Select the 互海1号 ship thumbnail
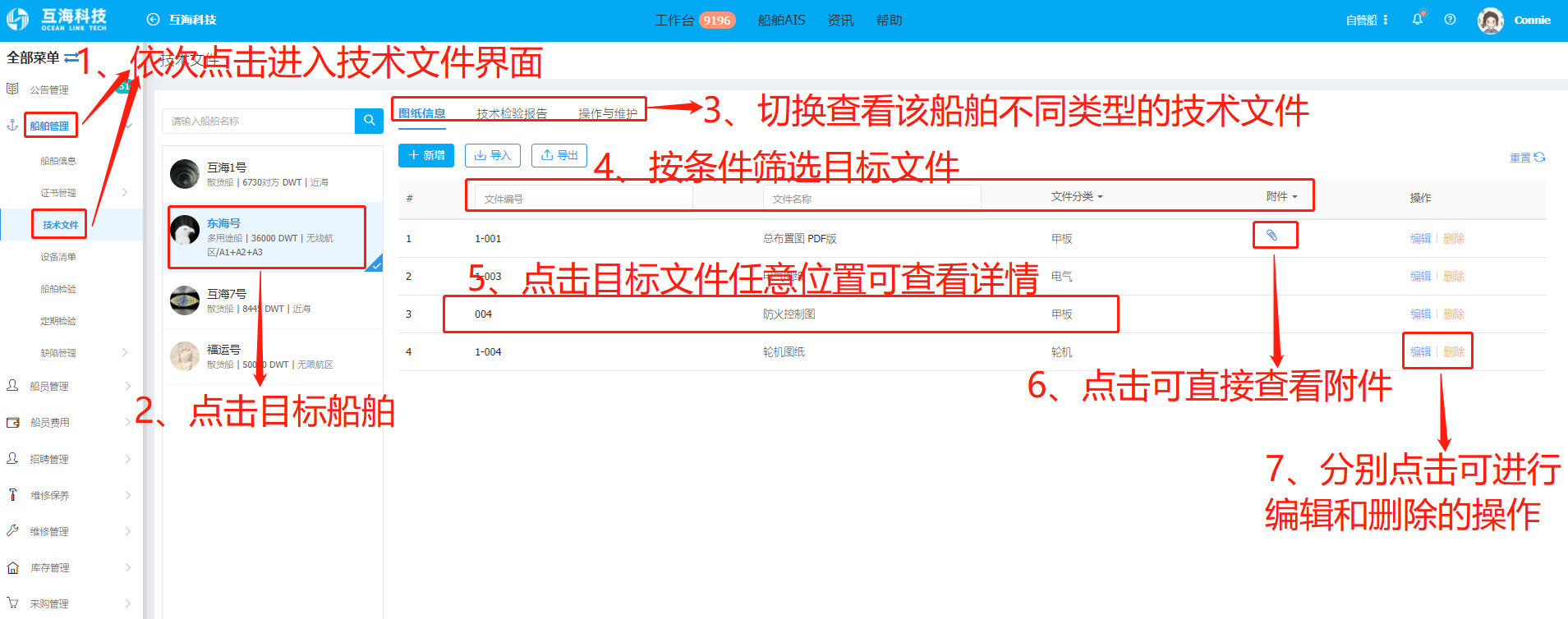This screenshot has height=619, width=1568. pos(185,174)
